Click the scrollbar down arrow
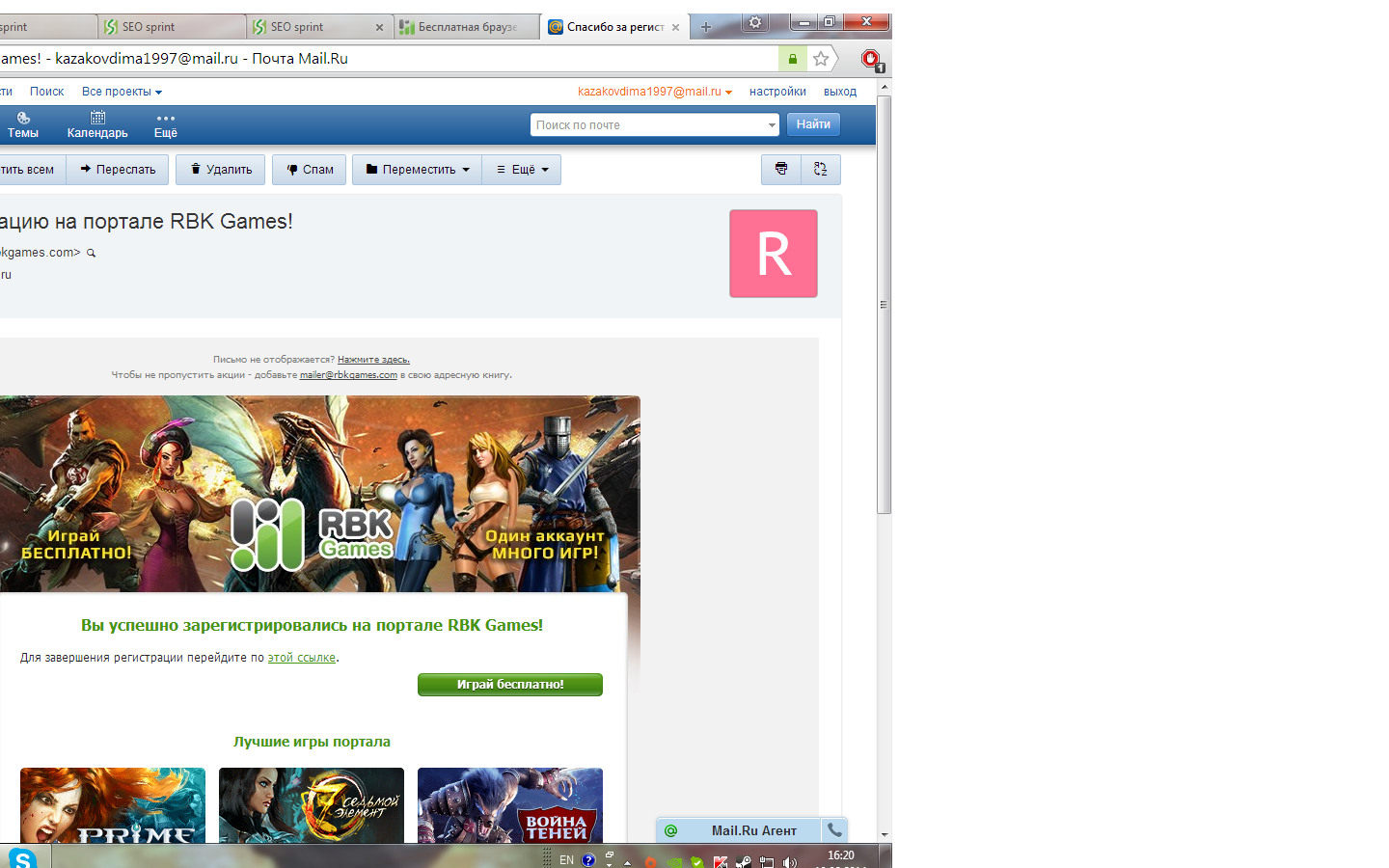This screenshot has width=1389, height=868. click(884, 835)
